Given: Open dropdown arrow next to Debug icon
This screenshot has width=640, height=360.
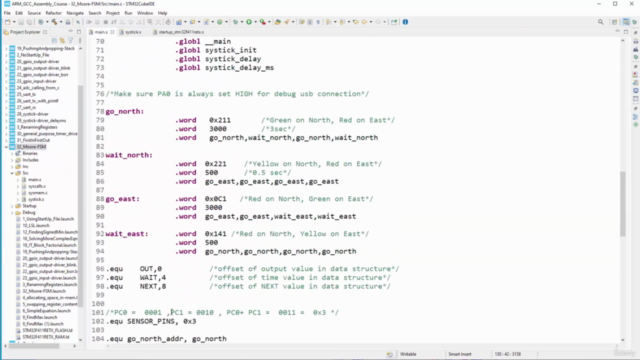Looking at the screenshot, I should point(242,22).
